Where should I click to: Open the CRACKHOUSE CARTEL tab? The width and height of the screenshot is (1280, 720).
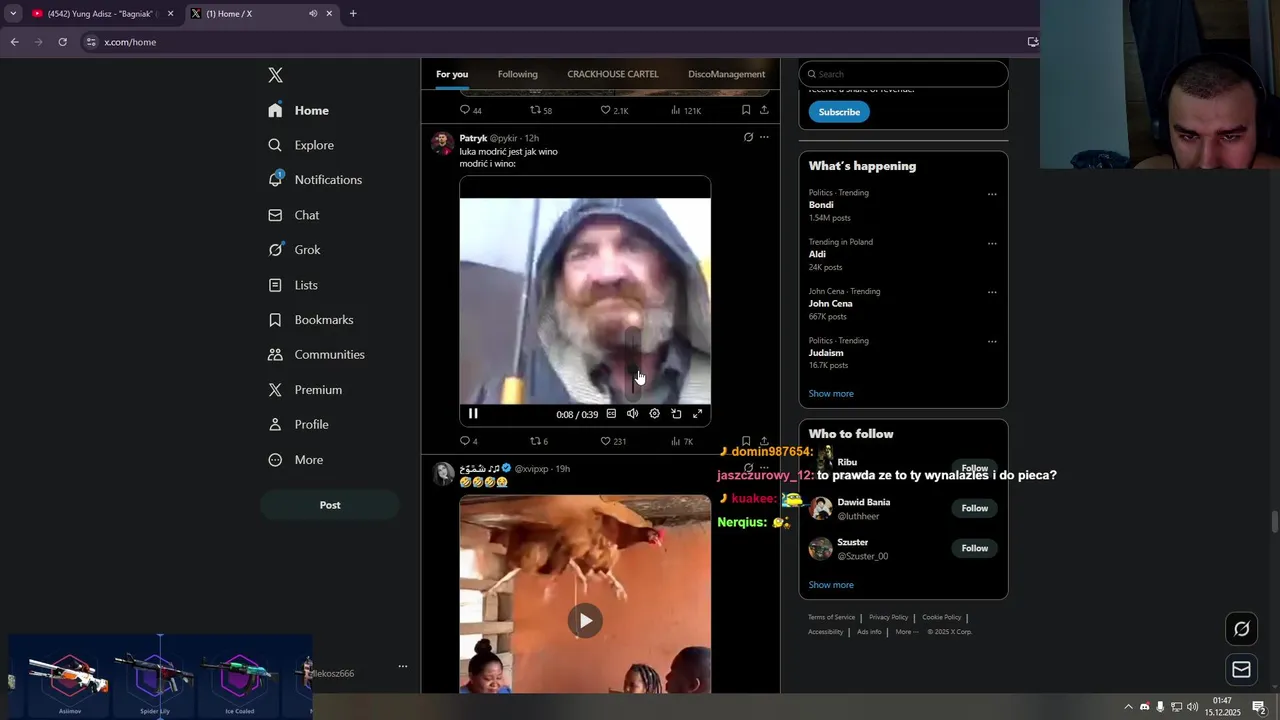(x=613, y=74)
